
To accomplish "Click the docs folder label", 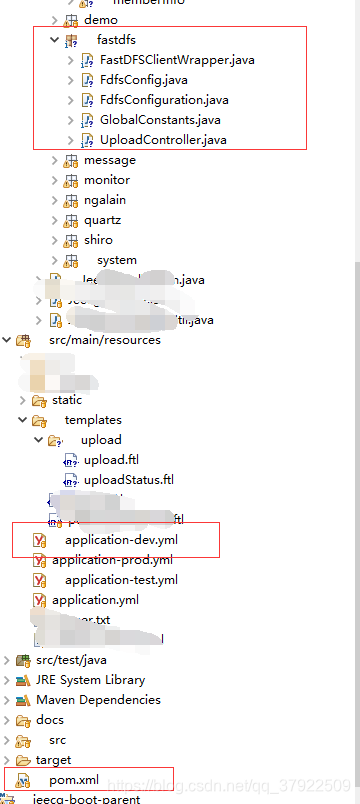I will click(50, 720).
